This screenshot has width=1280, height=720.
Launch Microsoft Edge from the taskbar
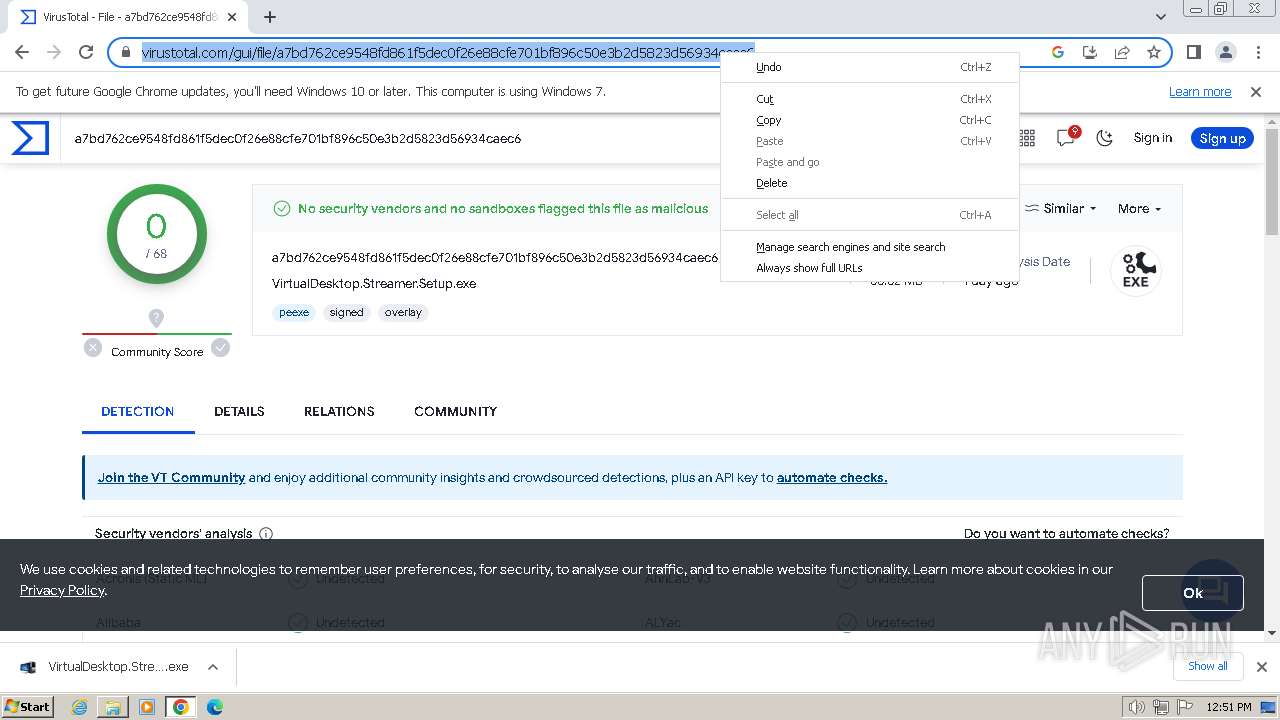point(215,707)
